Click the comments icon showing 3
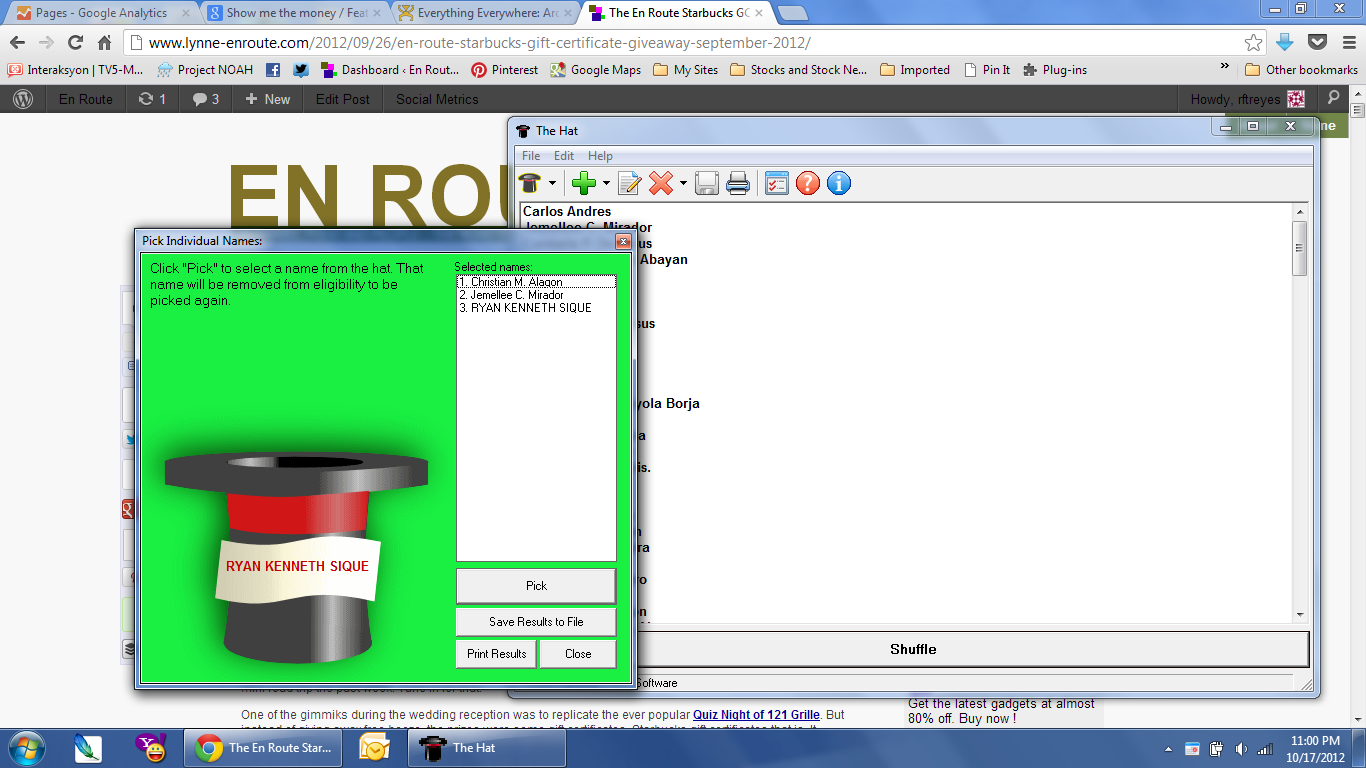Image resolution: width=1366 pixels, height=768 pixels. pos(205,99)
